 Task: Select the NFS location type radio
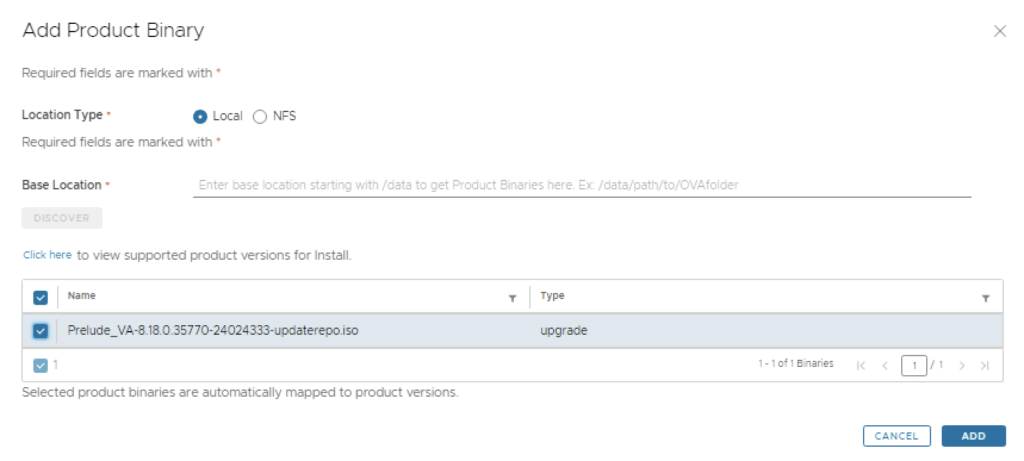click(260, 116)
